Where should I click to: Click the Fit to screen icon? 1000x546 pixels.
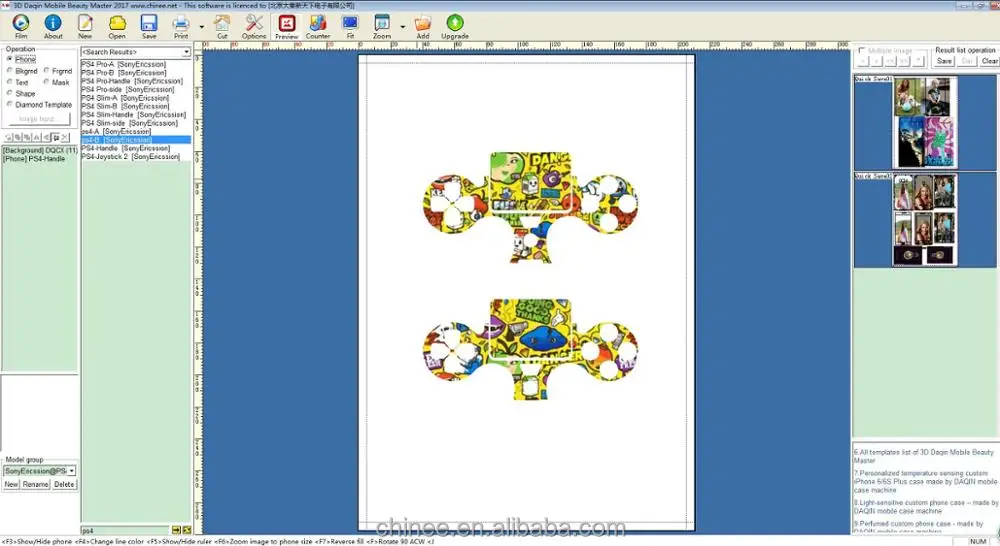coord(350,26)
